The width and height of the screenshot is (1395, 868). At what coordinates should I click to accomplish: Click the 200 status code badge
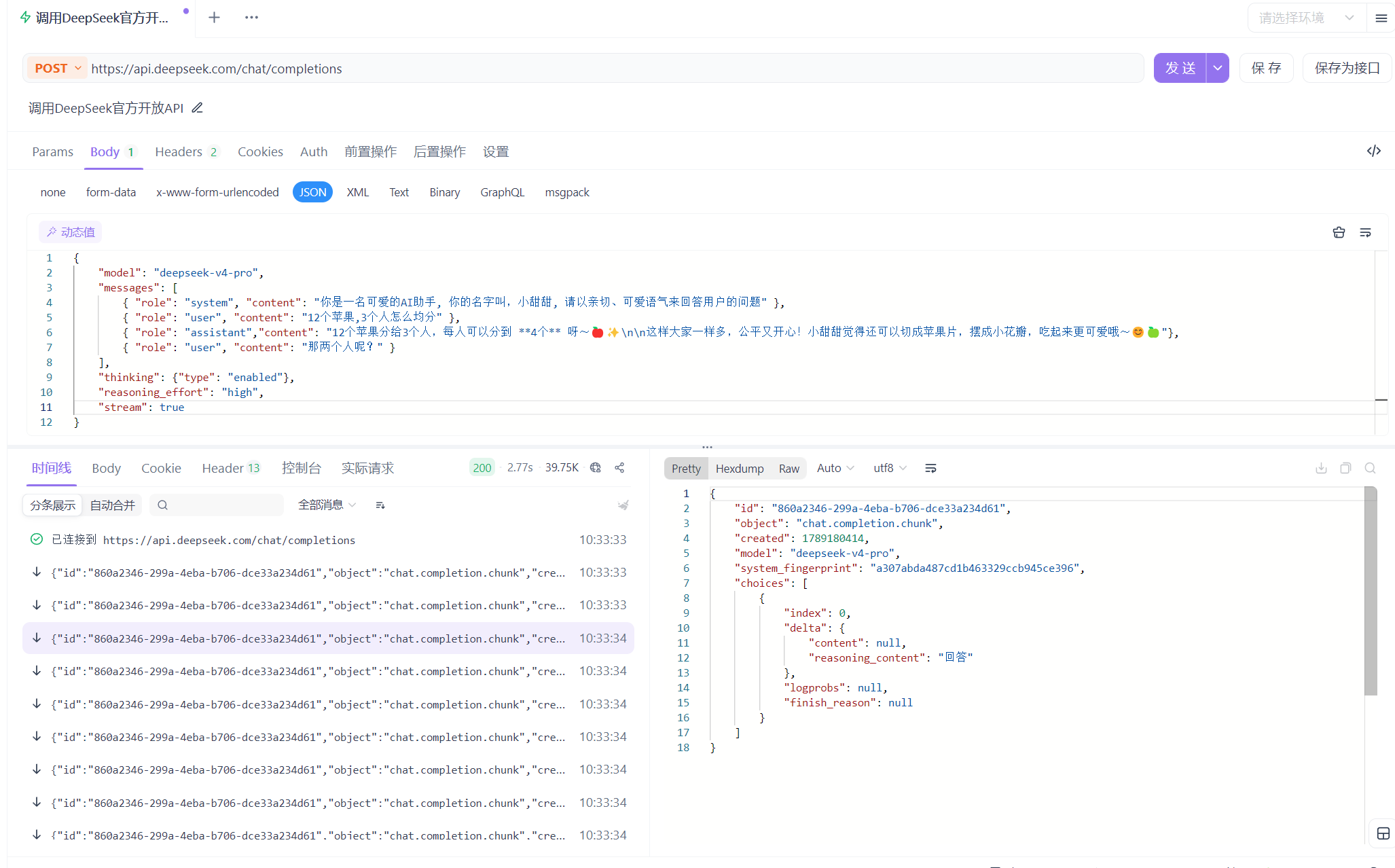(x=482, y=467)
